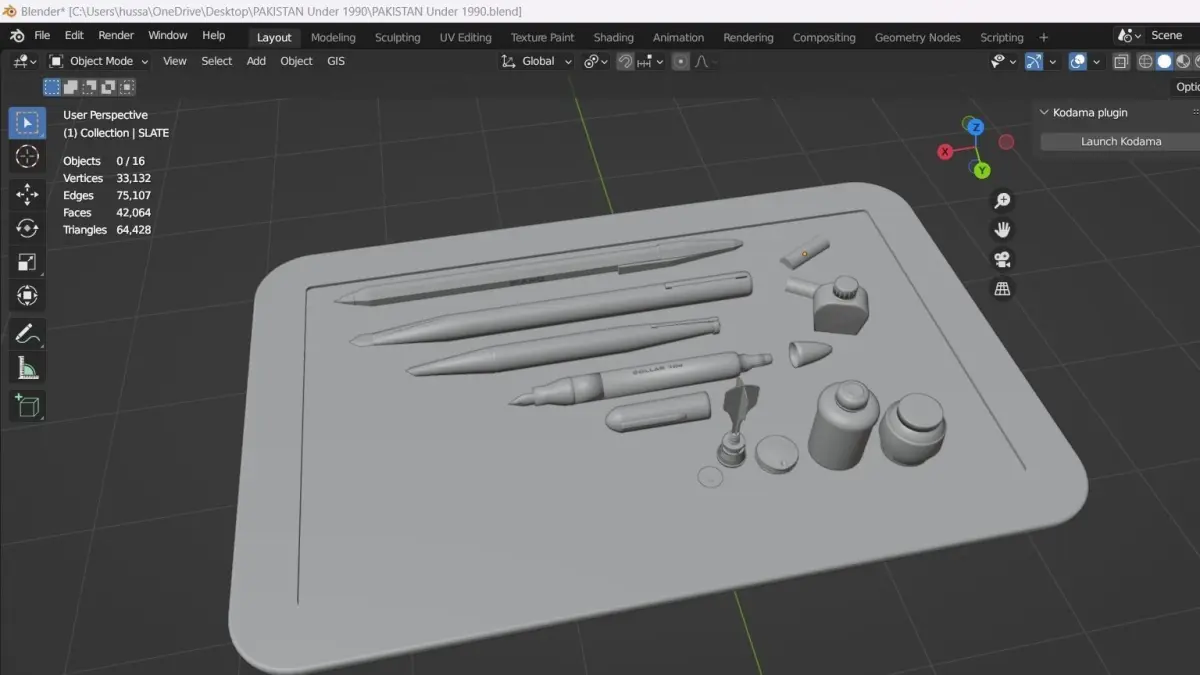This screenshot has height=675, width=1200.
Task: Open the viewport View menu
Action: pos(174,61)
